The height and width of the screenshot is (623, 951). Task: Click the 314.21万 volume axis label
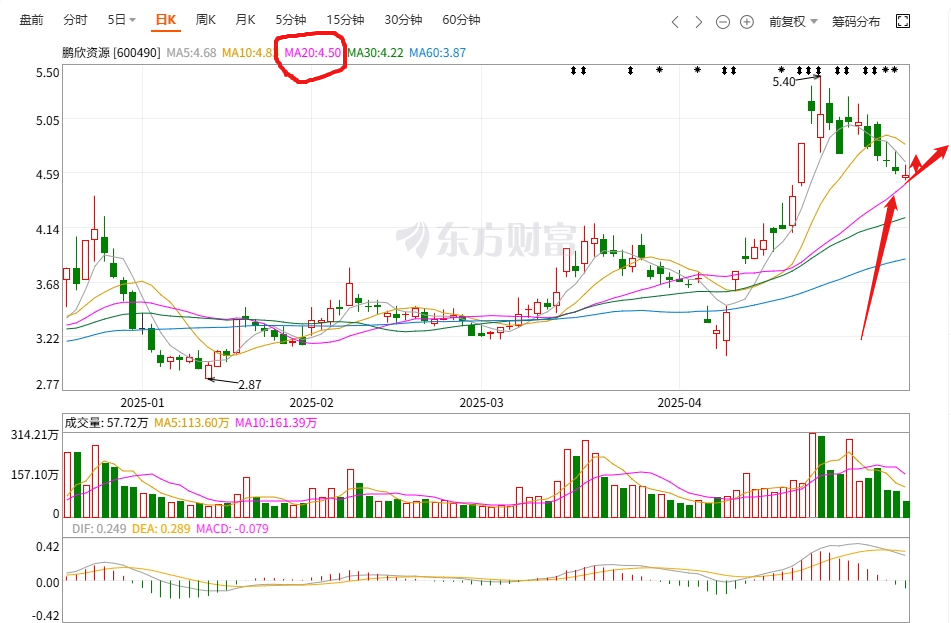[x=35, y=434]
